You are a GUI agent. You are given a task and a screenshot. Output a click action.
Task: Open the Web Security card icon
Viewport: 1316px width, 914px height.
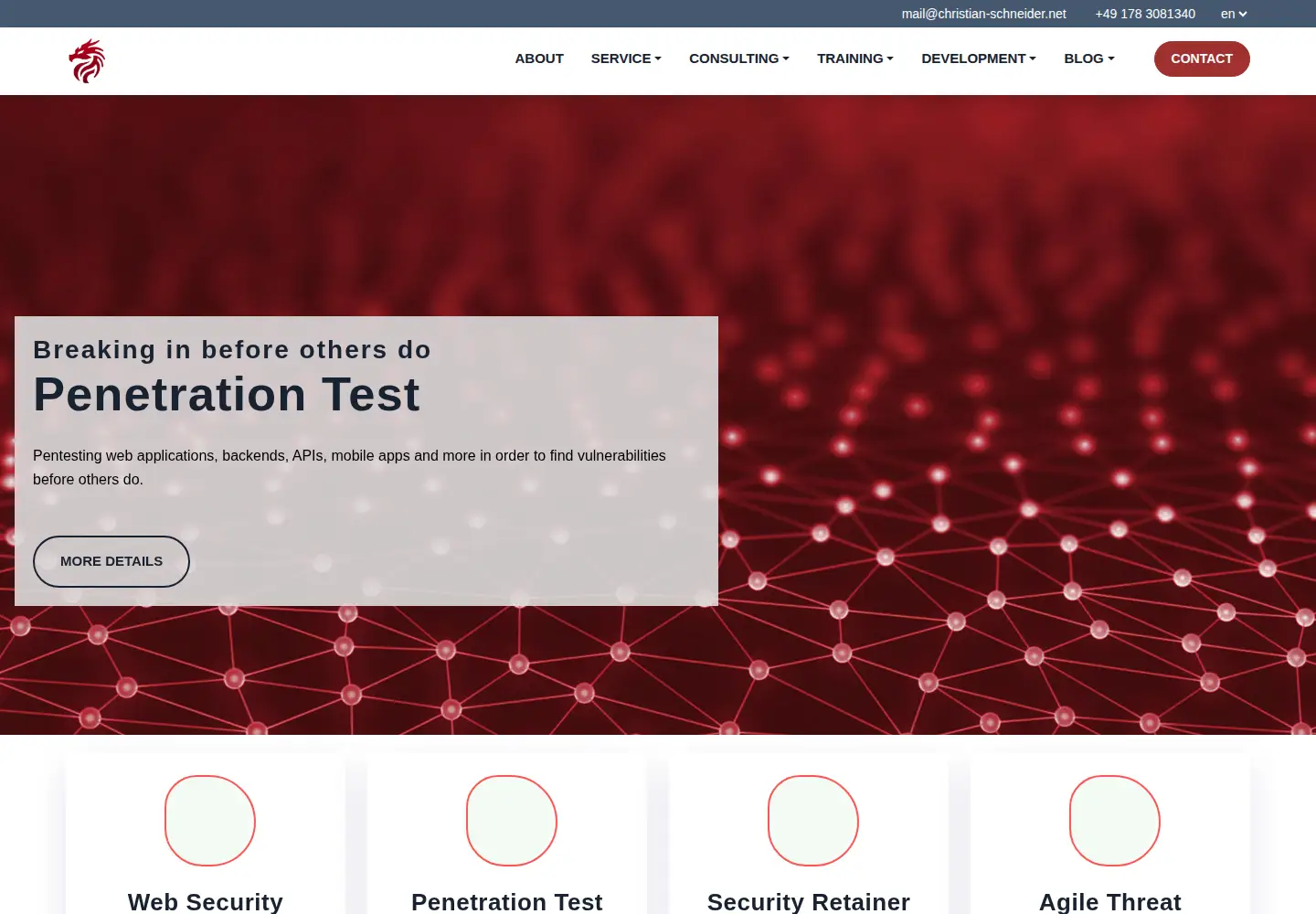click(x=210, y=821)
